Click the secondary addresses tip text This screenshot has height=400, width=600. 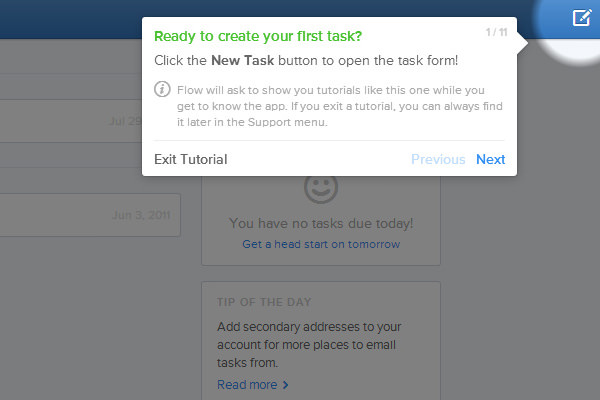pos(309,344)
